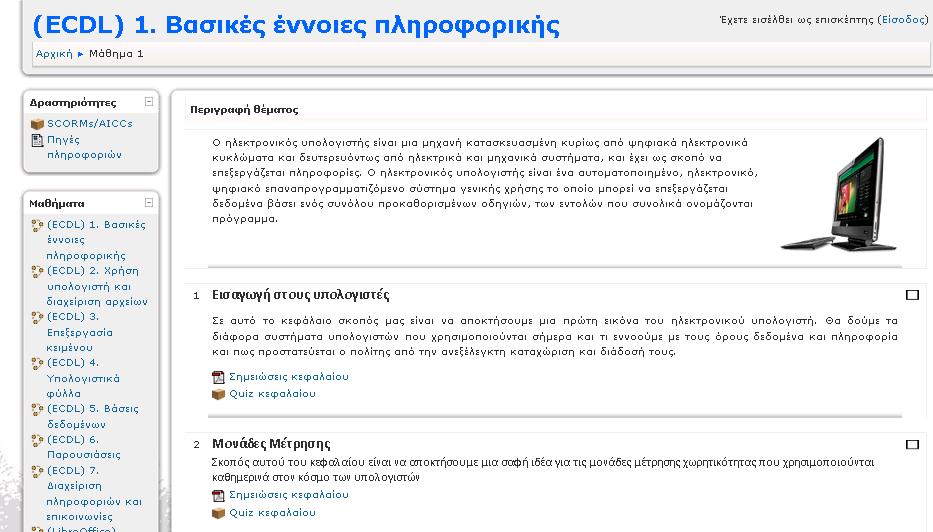The width and height of the screenshot is (933, 532).
Task: Open course (ECDL) 7. Διαχείριση πληροφοριών και επικοινωνίες
Action: (94, 493)
